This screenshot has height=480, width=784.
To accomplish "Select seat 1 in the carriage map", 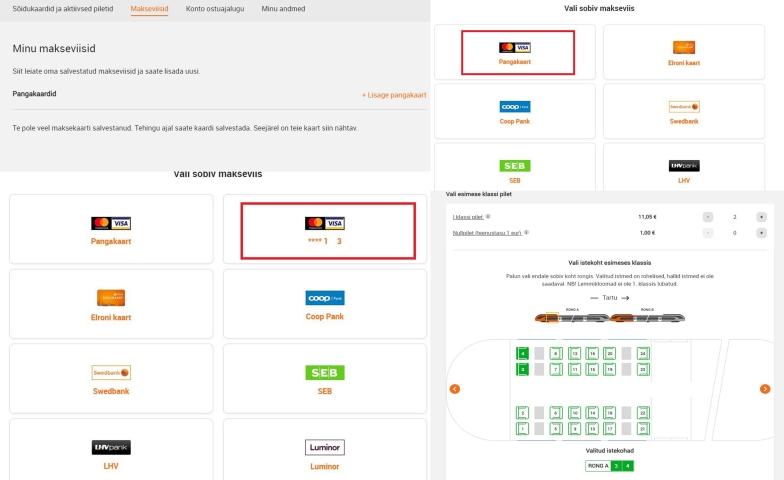I will 522,428.
